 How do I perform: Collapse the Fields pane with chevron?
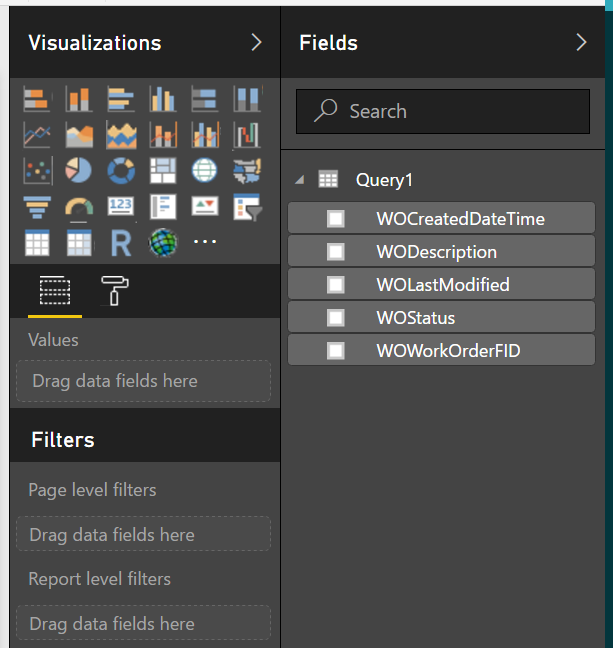tap(581, 42)
